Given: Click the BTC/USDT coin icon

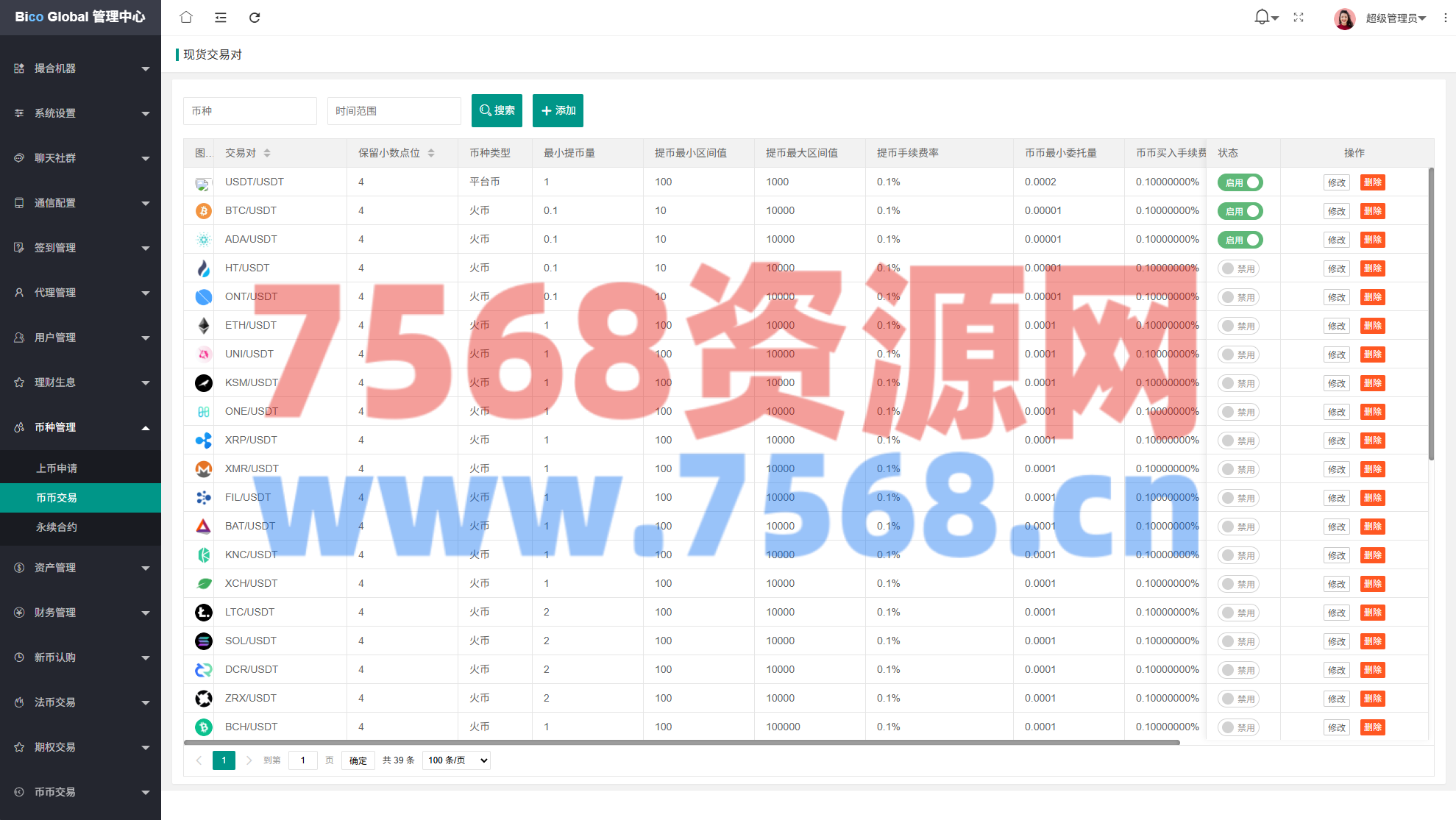Looking at the screenshot, I should tap(204, 211).
